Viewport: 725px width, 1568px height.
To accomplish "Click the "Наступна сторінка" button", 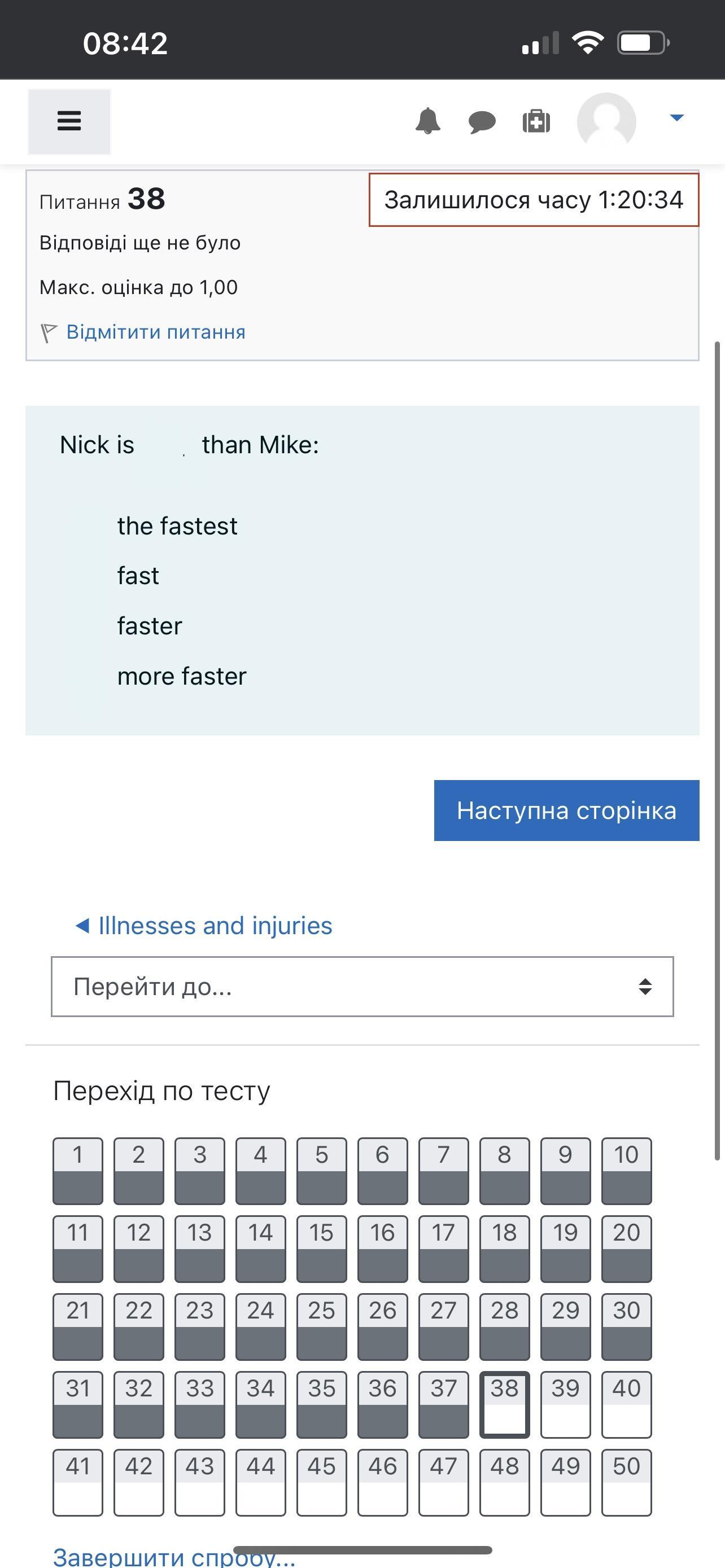I will (566, 810).
